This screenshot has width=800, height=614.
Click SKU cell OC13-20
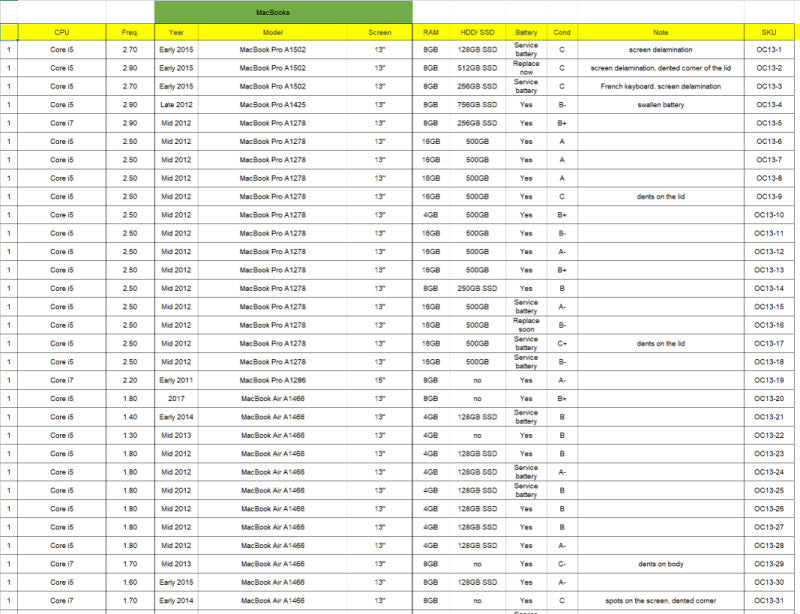click(769, 399)
